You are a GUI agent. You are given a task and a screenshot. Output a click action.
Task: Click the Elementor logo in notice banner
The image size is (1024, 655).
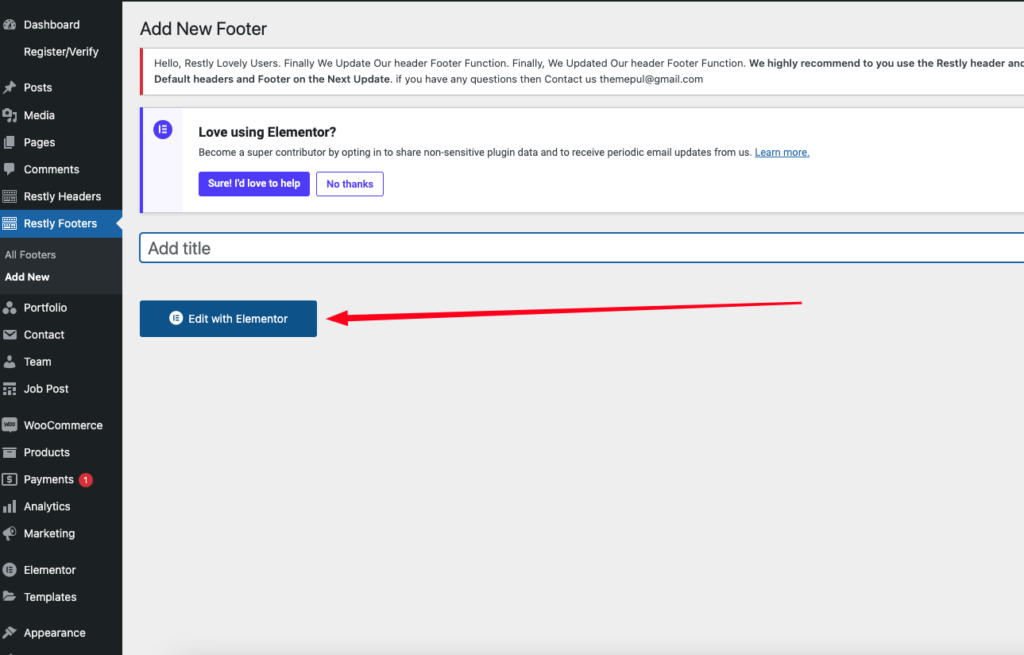[x=162, y=130]
